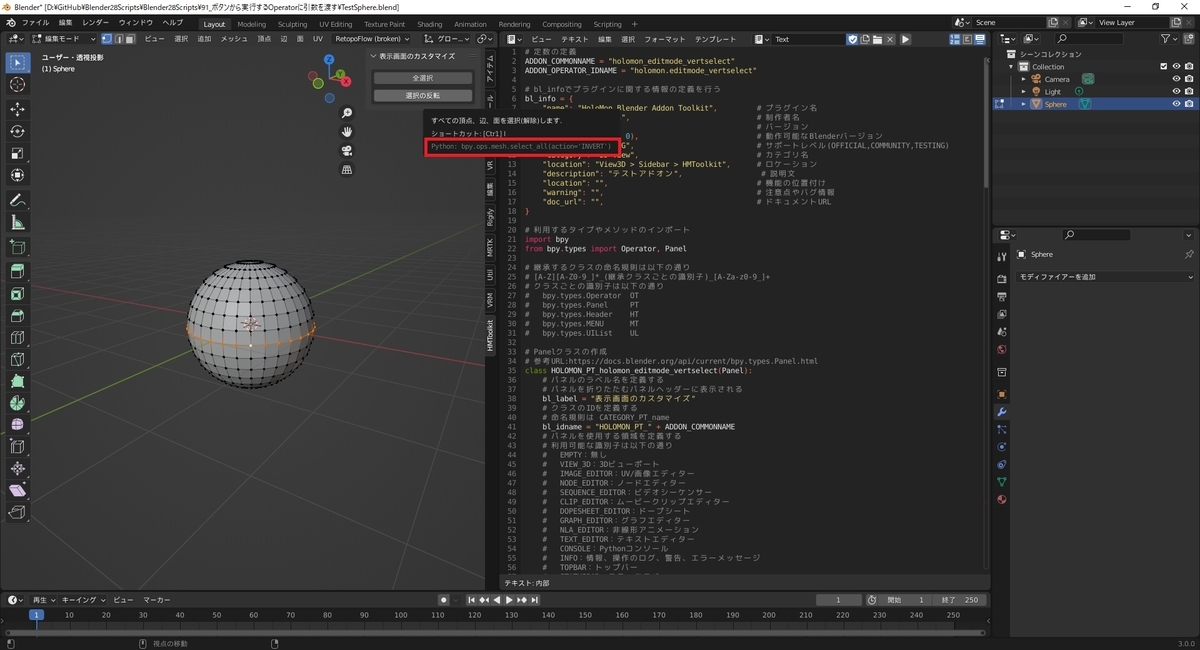This screenshot has height=650, width=1200.
Task: Select the Measure tool
Action: 17,222
